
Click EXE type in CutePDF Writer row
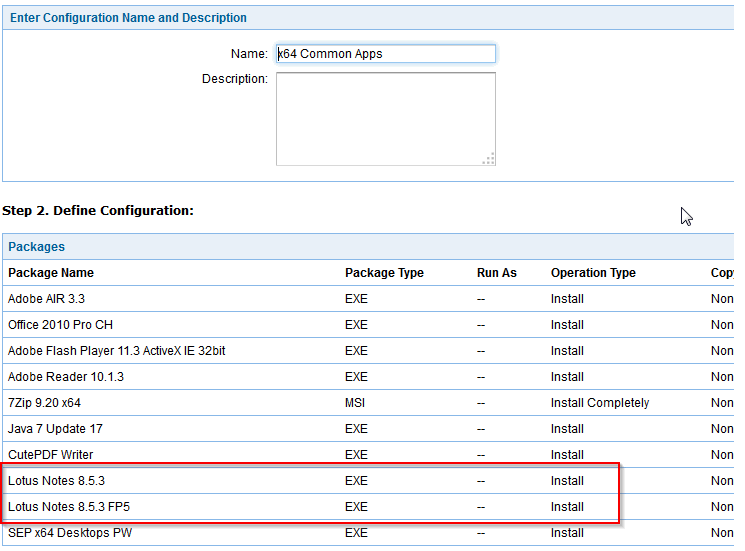pos(356,455)
